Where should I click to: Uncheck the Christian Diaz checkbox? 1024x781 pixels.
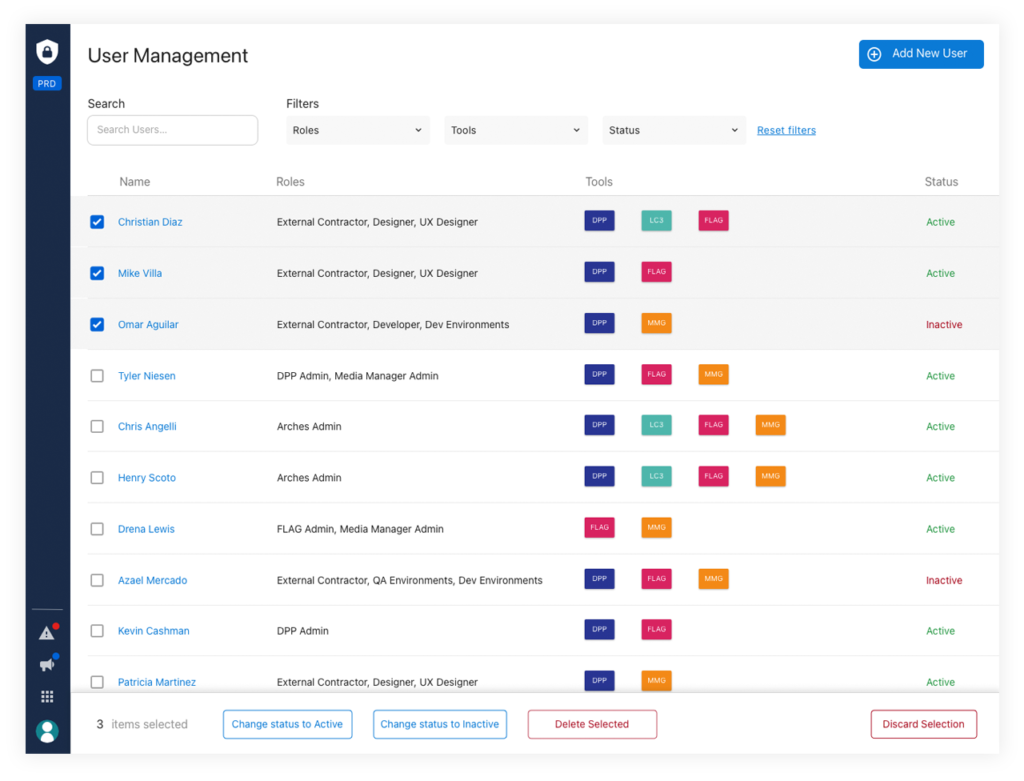[x=97, y=222]
